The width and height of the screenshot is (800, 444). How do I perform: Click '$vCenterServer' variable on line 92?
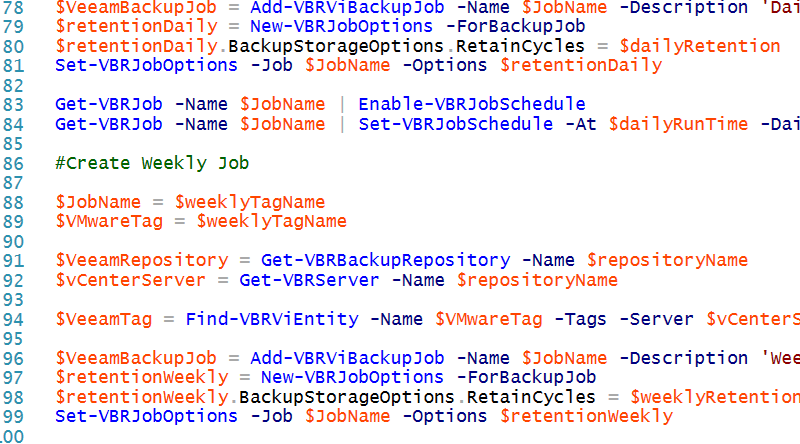pos(131,280)
